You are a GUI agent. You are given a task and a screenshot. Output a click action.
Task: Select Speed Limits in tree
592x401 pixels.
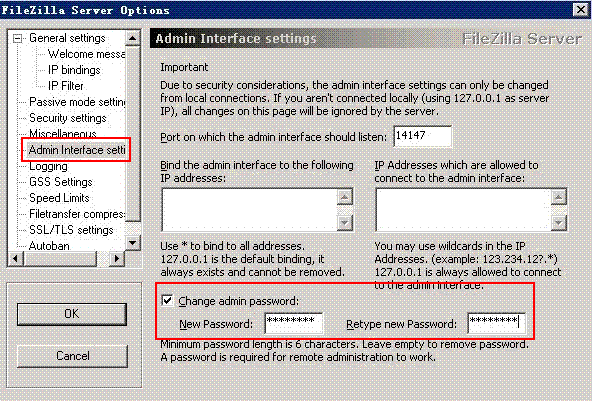(59, 198)
